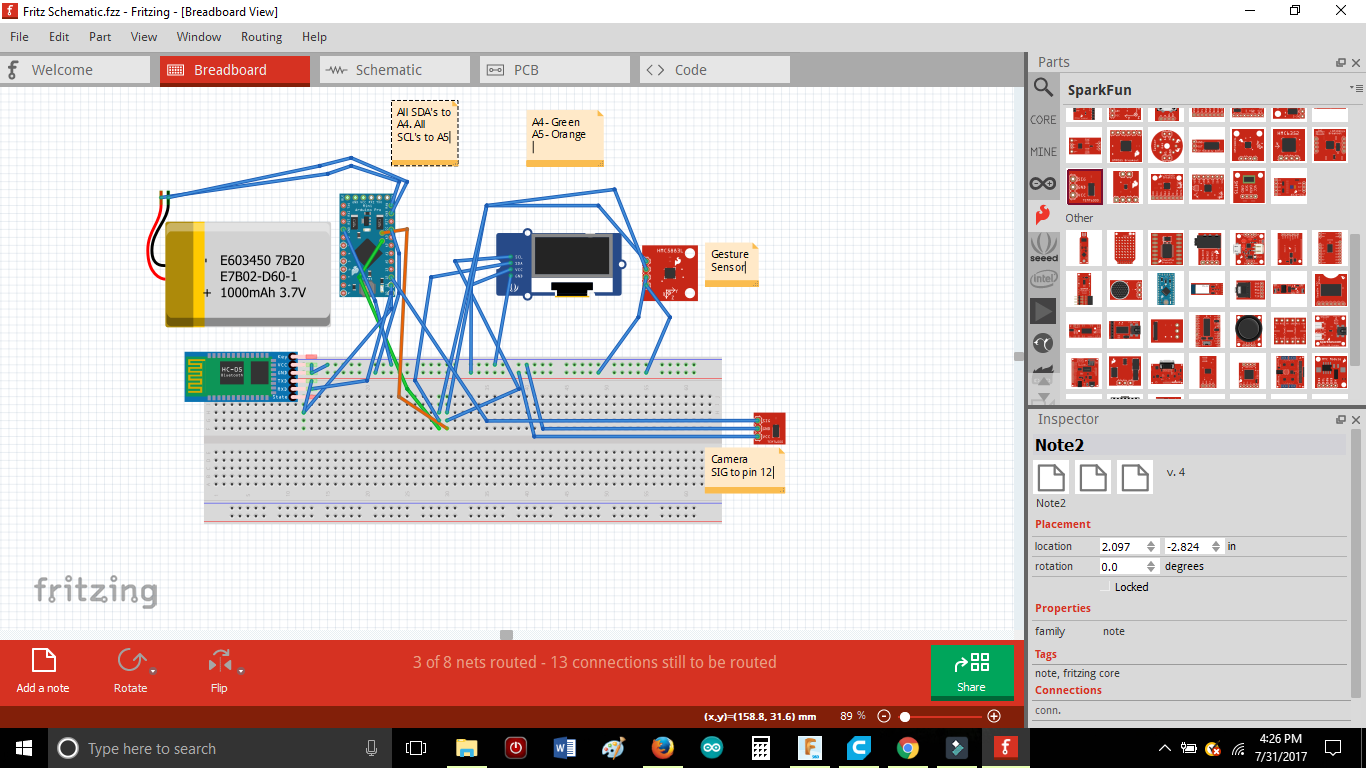Expand the SparkFun bin options dropdown

tap(1357, 89)
